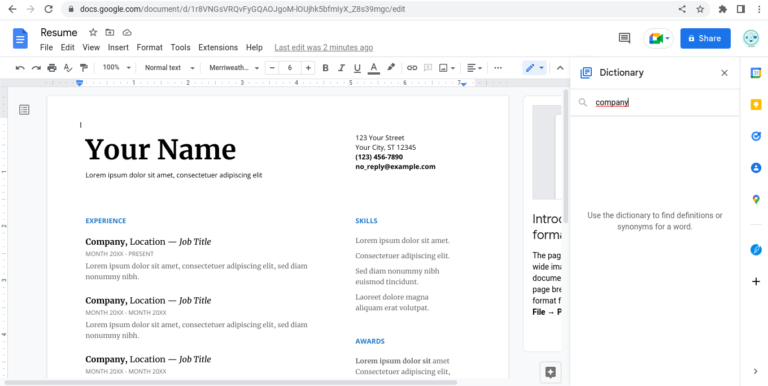The image size is (768, 386).
Task: Open text alignment dropdown
Action: 474,68
